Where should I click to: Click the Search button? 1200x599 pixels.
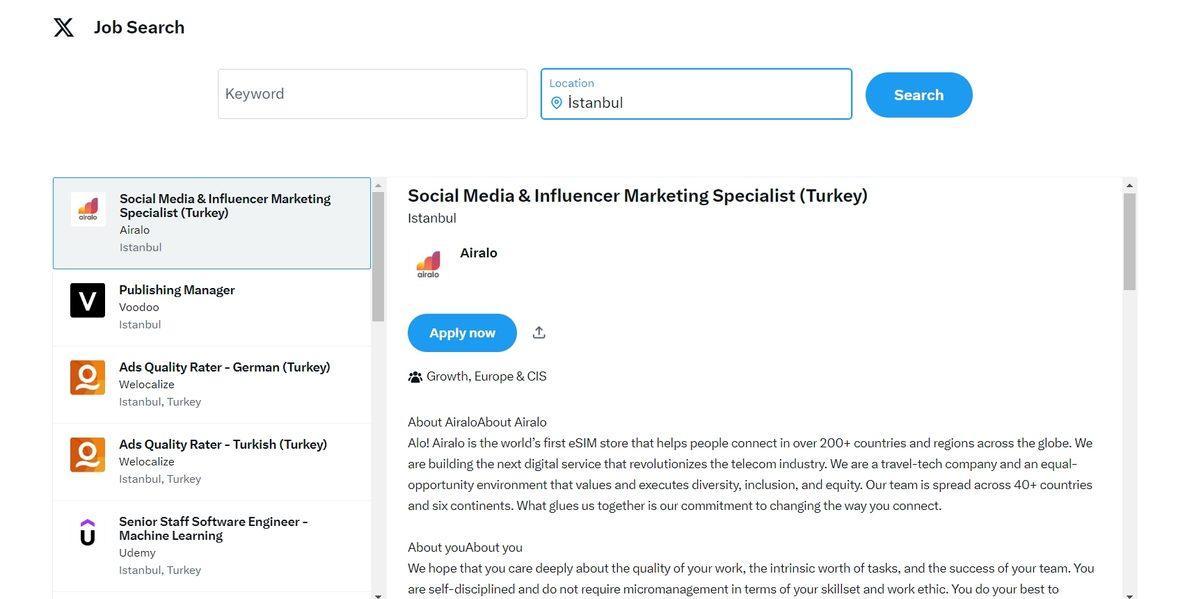tap(918, 93)
